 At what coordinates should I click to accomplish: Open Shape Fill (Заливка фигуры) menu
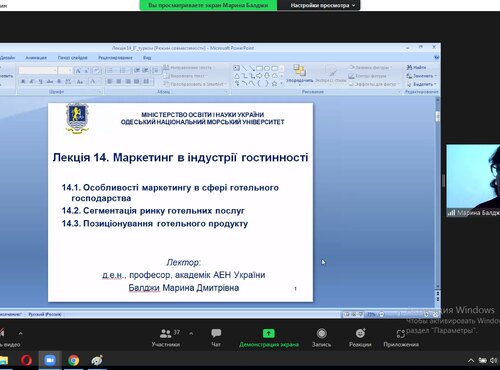coord(370,68)
